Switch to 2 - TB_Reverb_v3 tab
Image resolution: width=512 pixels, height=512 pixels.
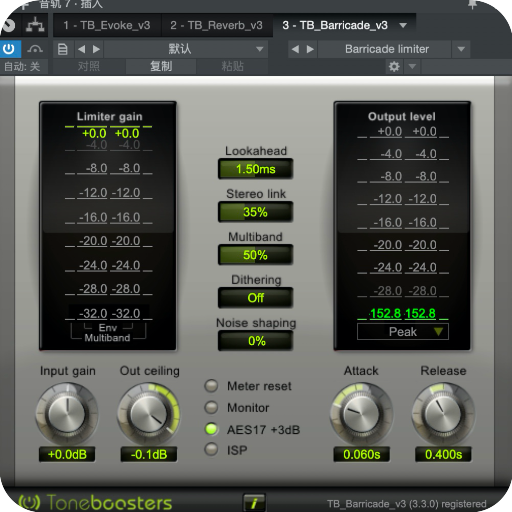216,25
